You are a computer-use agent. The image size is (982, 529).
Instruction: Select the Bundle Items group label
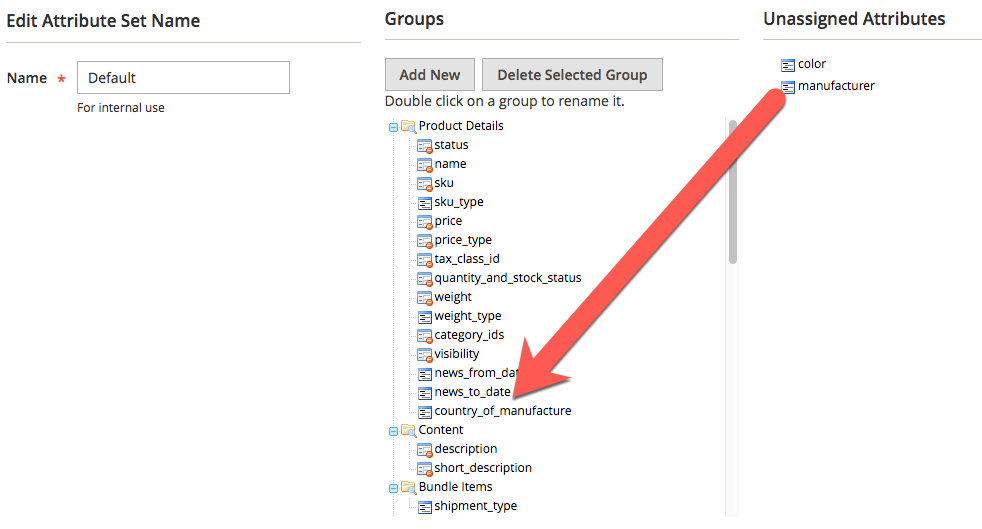pos(455,487)
